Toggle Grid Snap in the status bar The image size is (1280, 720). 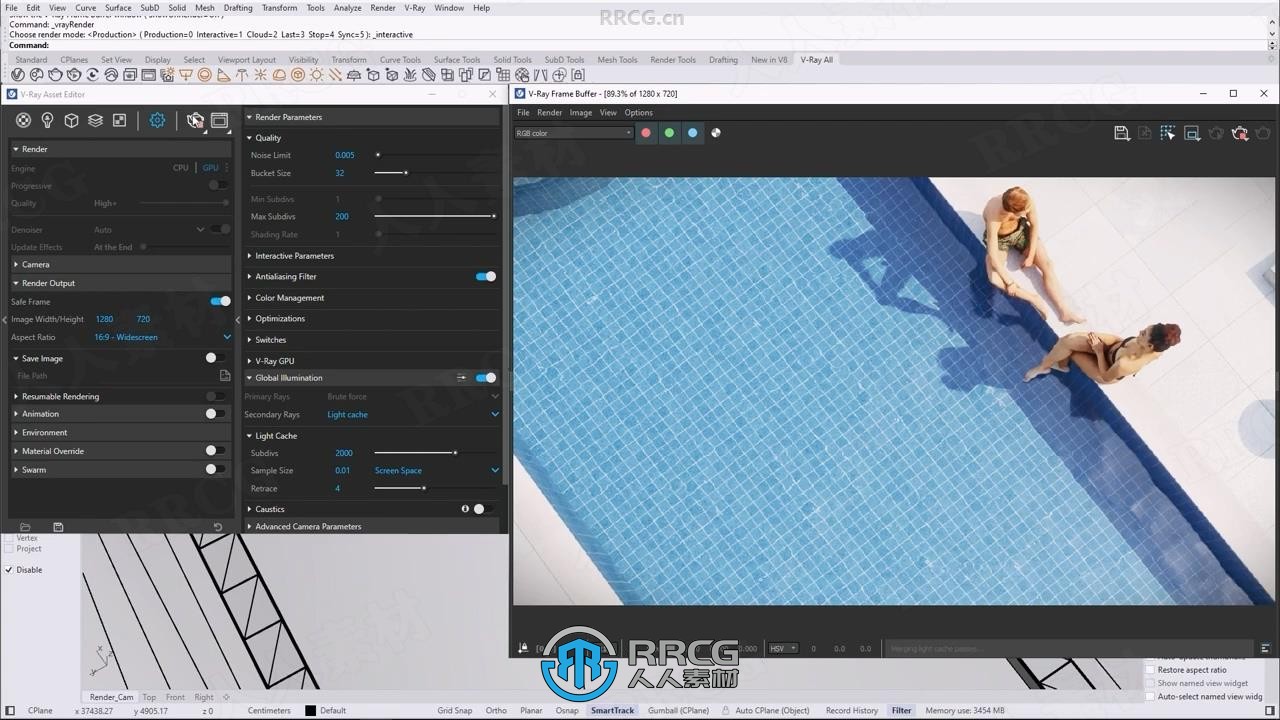point(455,711)
